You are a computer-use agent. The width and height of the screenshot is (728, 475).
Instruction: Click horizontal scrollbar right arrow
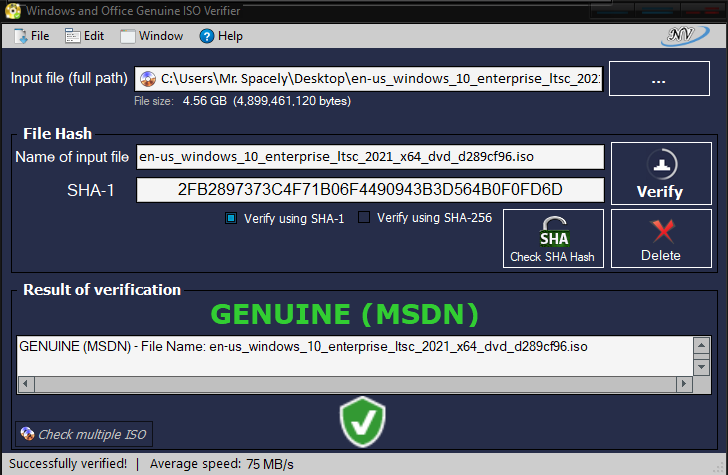pos(684,384)
